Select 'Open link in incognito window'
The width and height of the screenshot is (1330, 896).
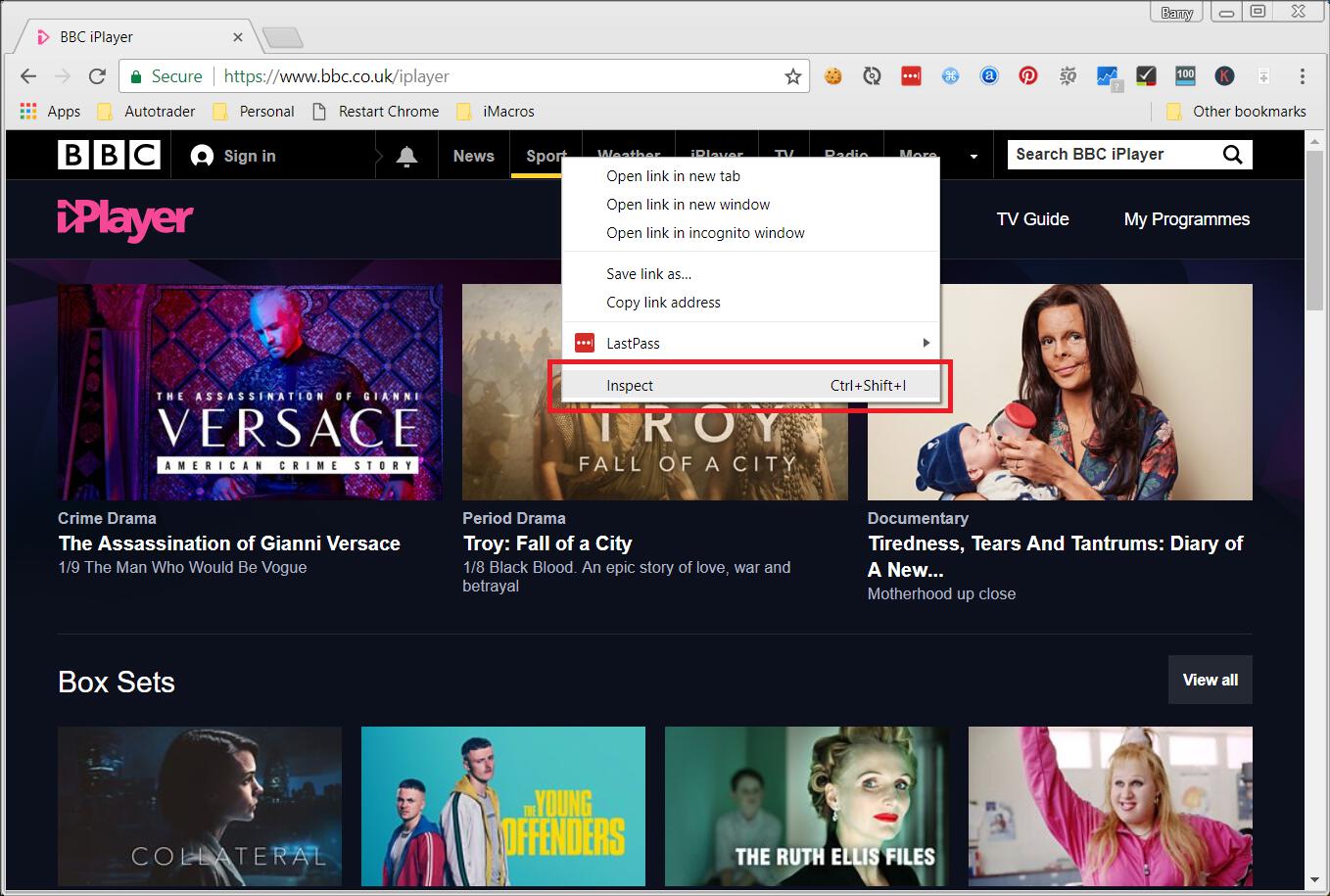tap(750, 233)
